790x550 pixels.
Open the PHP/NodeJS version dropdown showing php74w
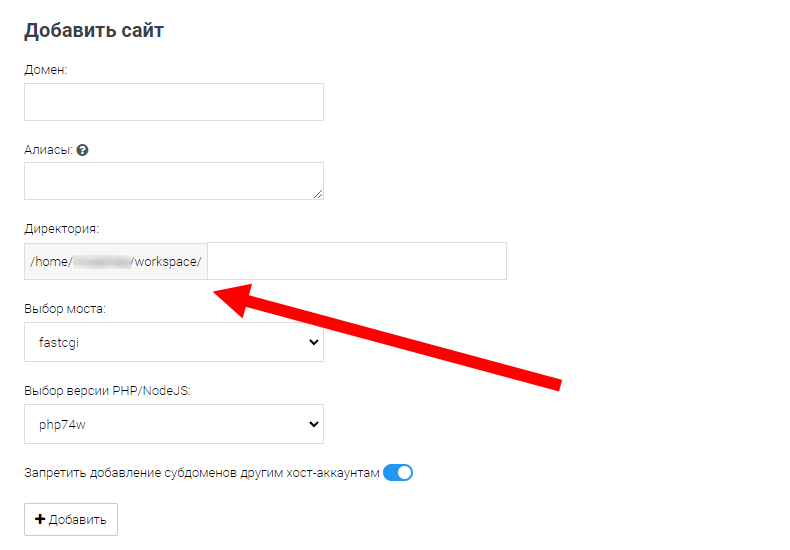point(173,424)
